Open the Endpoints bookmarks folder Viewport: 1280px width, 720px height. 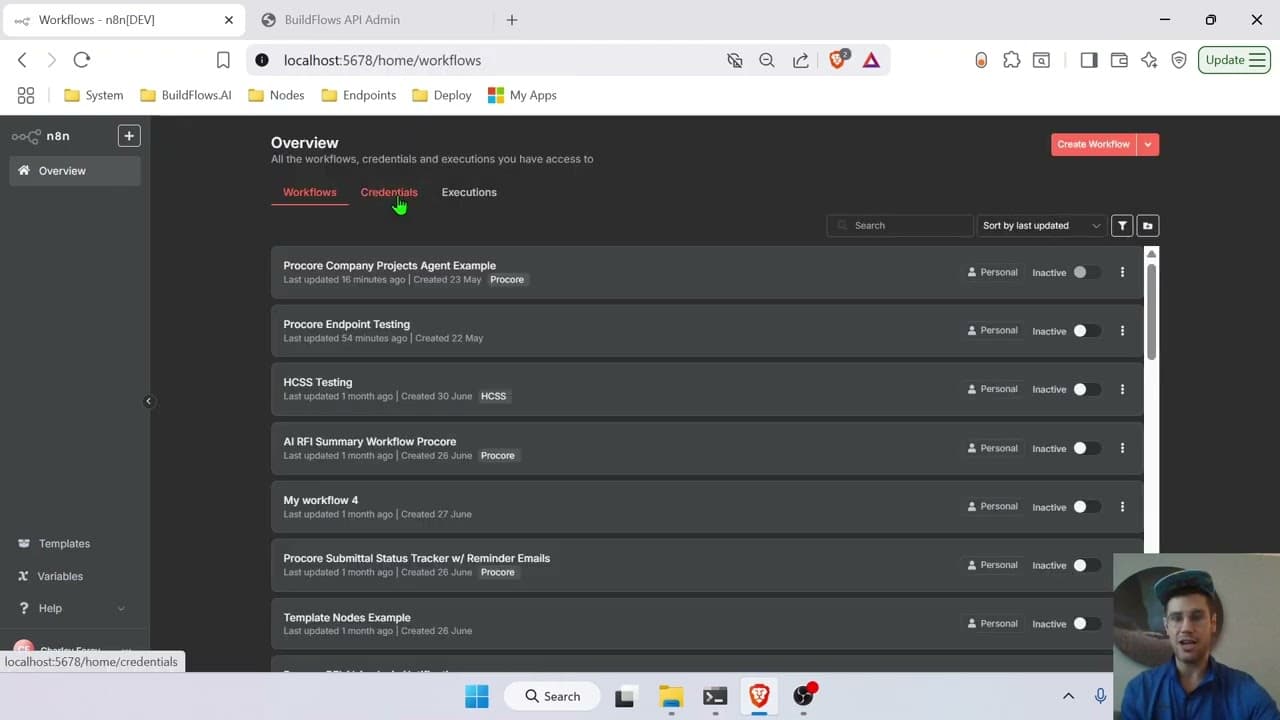[x=358, y=95]
